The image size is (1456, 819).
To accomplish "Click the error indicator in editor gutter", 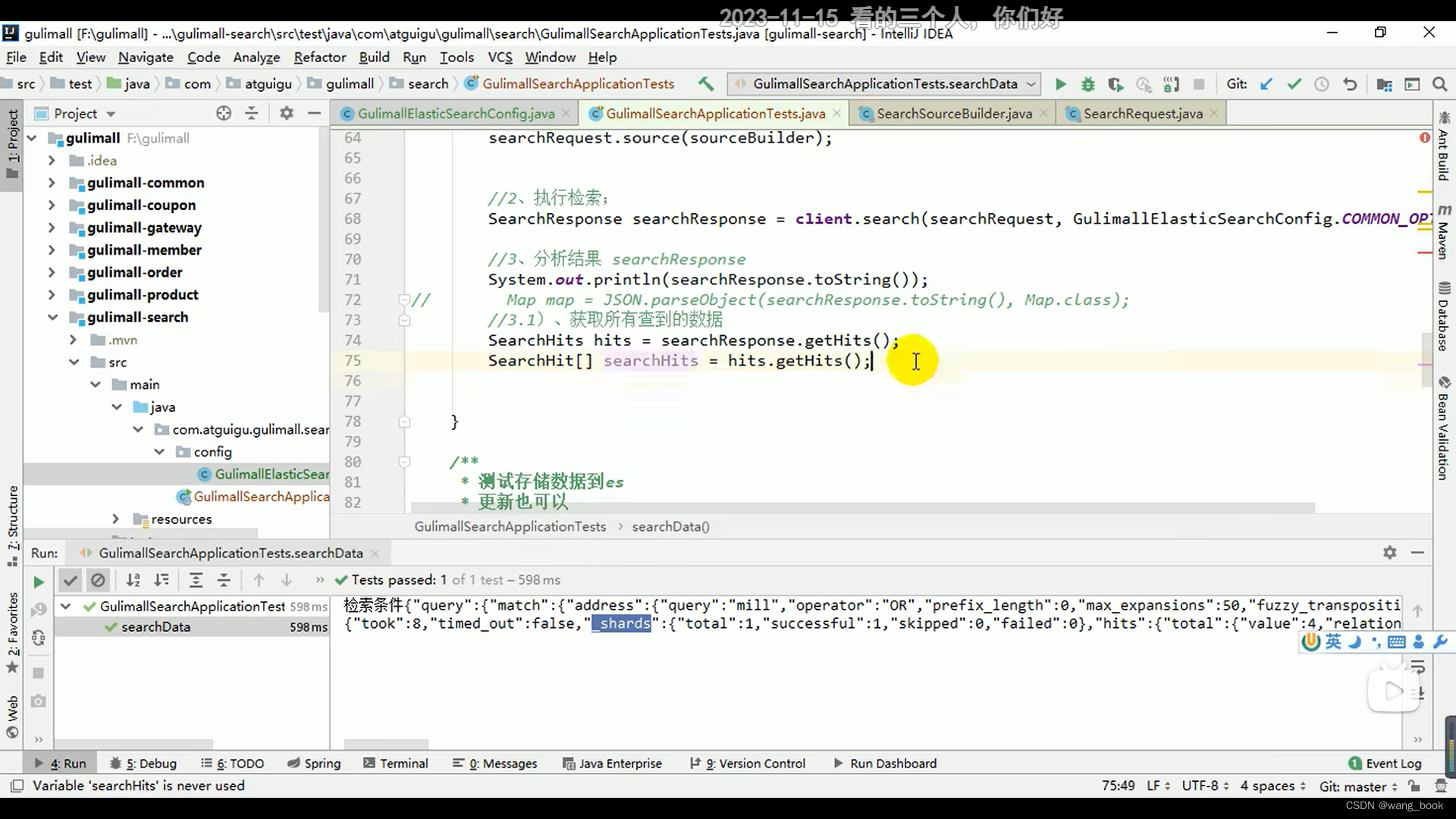I will pos(1425,137).
